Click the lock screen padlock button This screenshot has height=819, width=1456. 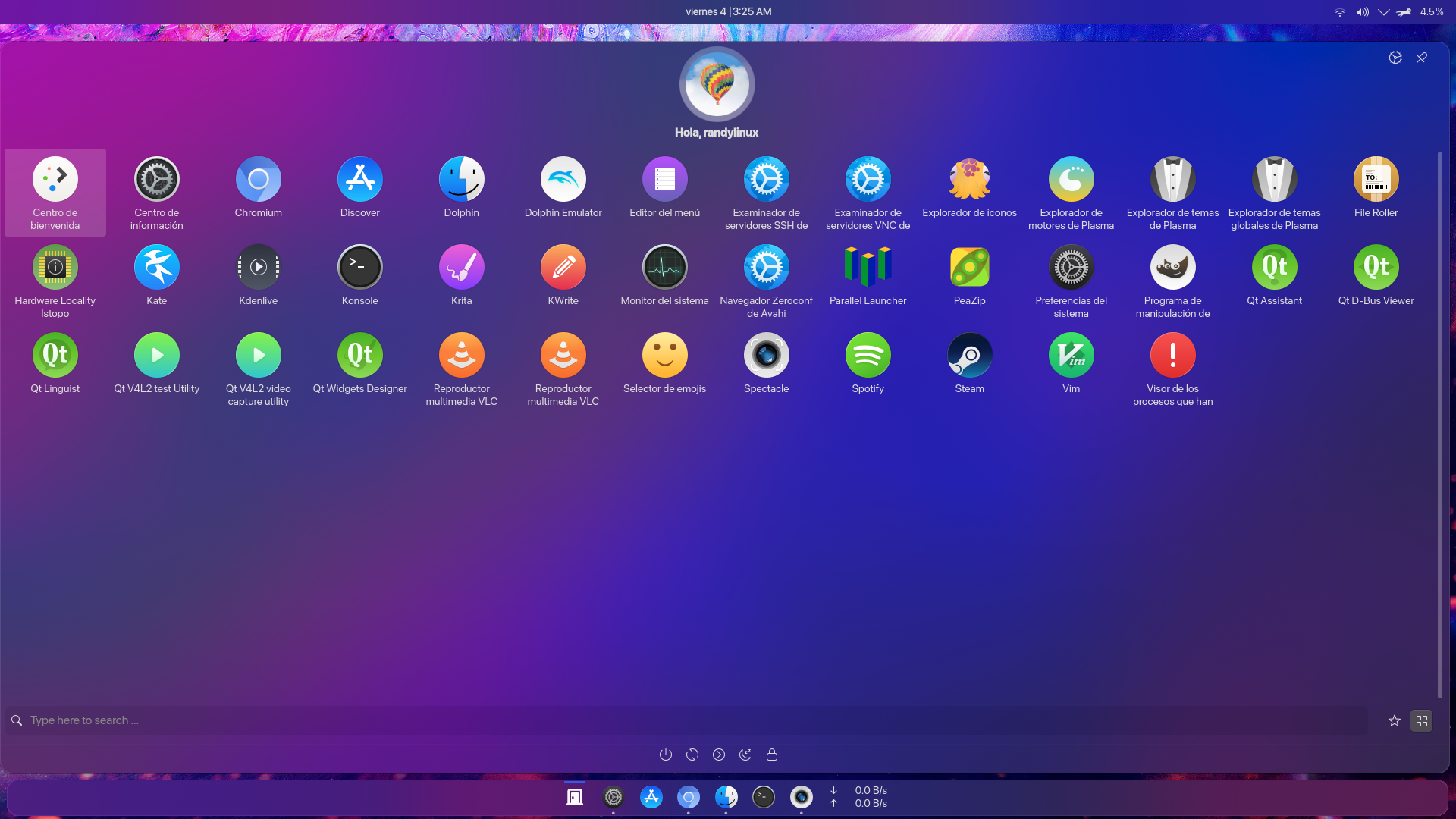coord(771,755)
